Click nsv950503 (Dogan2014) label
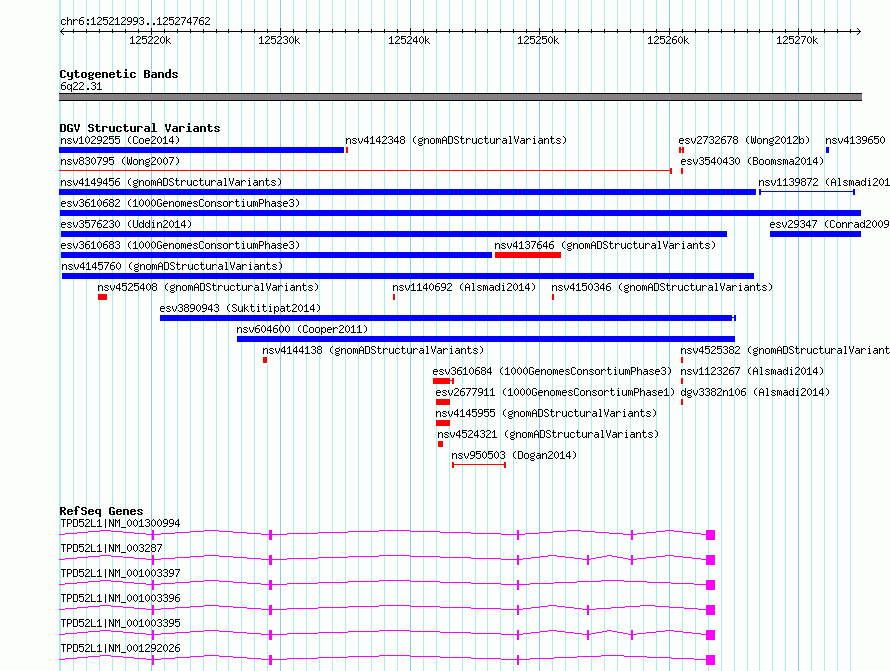Screen dimensions: 890x671 point(514,455)
